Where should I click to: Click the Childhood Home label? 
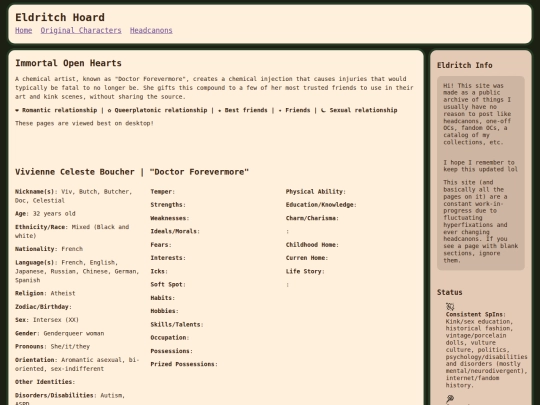[x=312, y=245]
